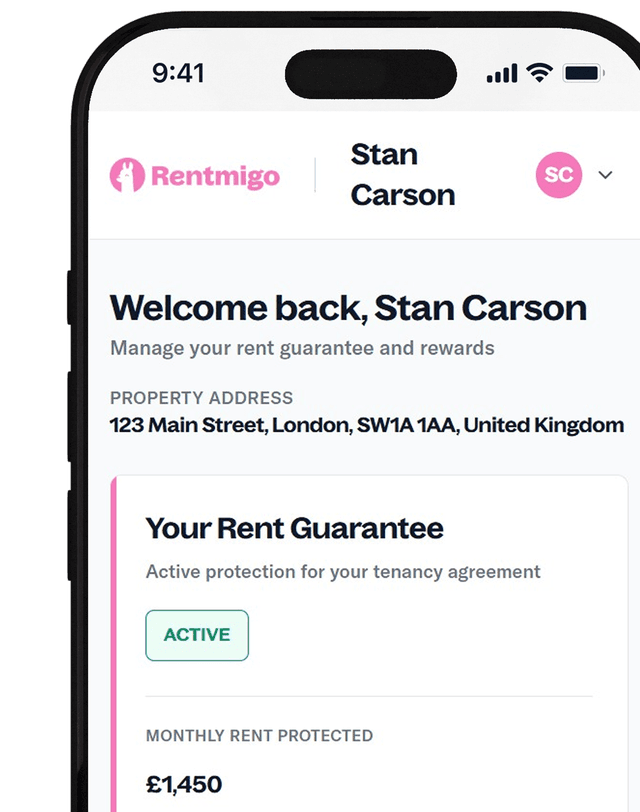Tap the Wi-Fi status icon
The width and height of the screenshot is (640, 812).
coord(540,72)
